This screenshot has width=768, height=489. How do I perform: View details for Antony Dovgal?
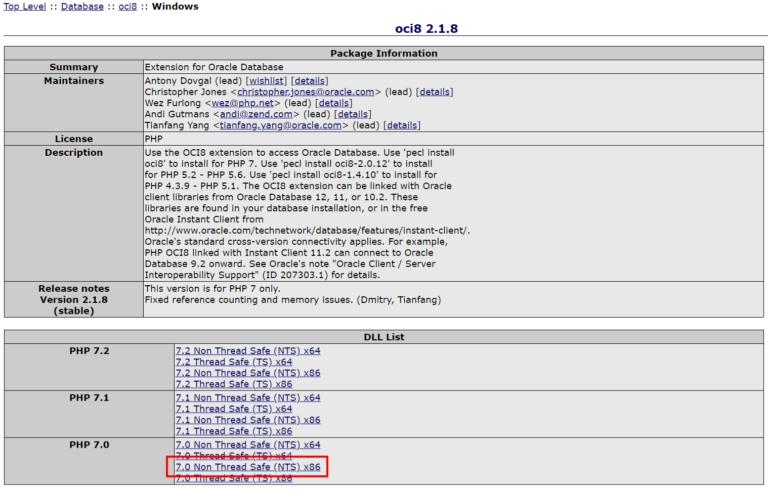point(309,80)
